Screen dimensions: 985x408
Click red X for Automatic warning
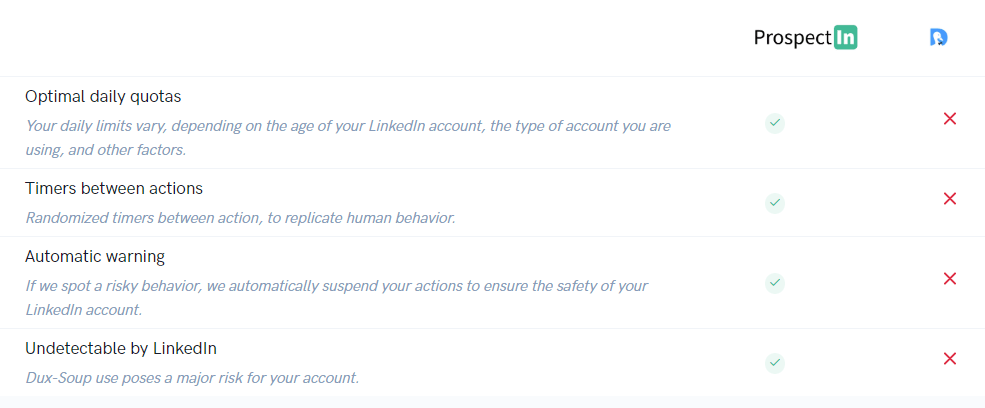click(950, 278)
